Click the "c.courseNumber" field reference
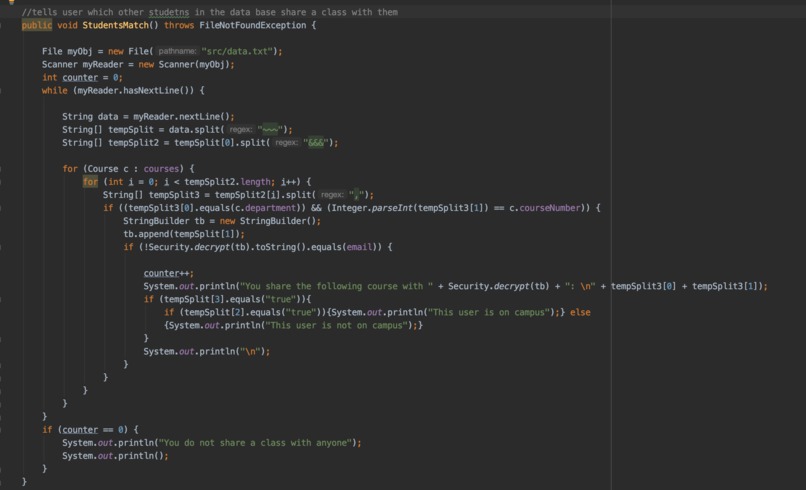806x490 pixels. 545,208
